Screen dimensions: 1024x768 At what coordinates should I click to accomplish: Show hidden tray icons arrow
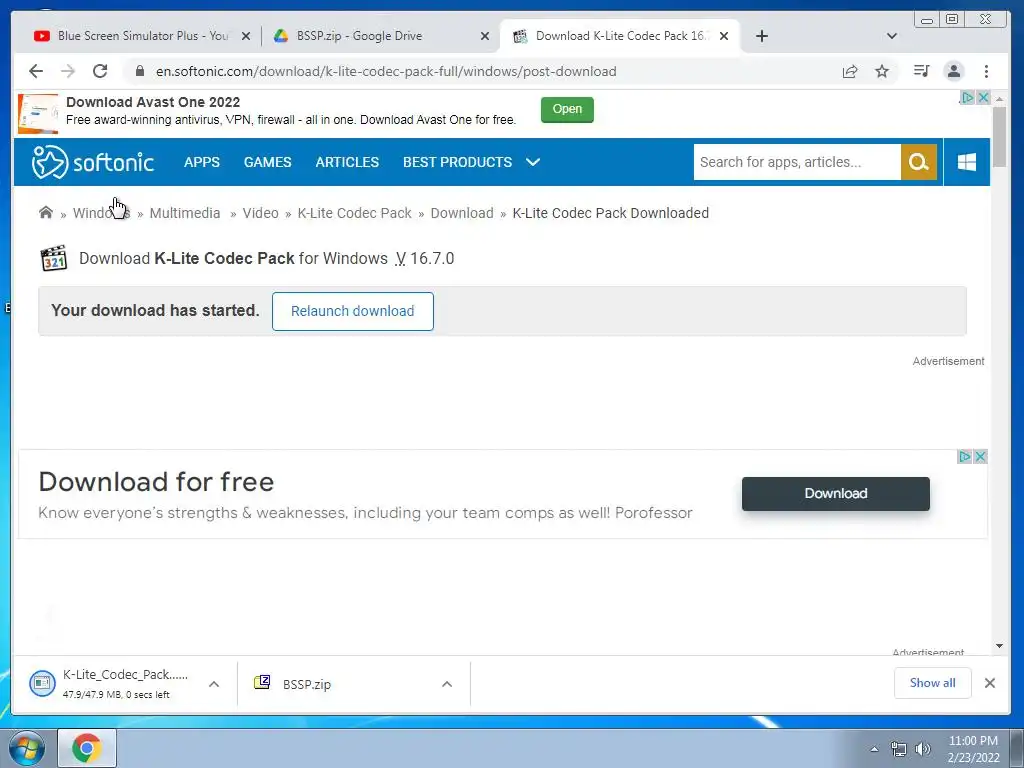click(x=874, y=749)
